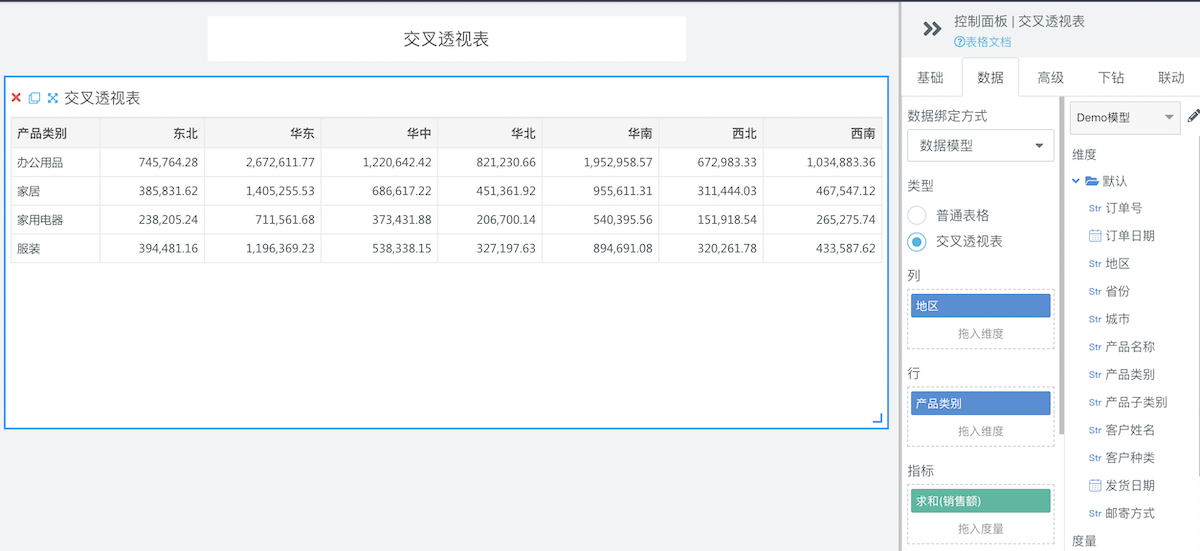Image resolution: width=1200 pixels, height=551 pixels.
Task: Click the cell value 1,405,255.53
Action: coord(280,190)
